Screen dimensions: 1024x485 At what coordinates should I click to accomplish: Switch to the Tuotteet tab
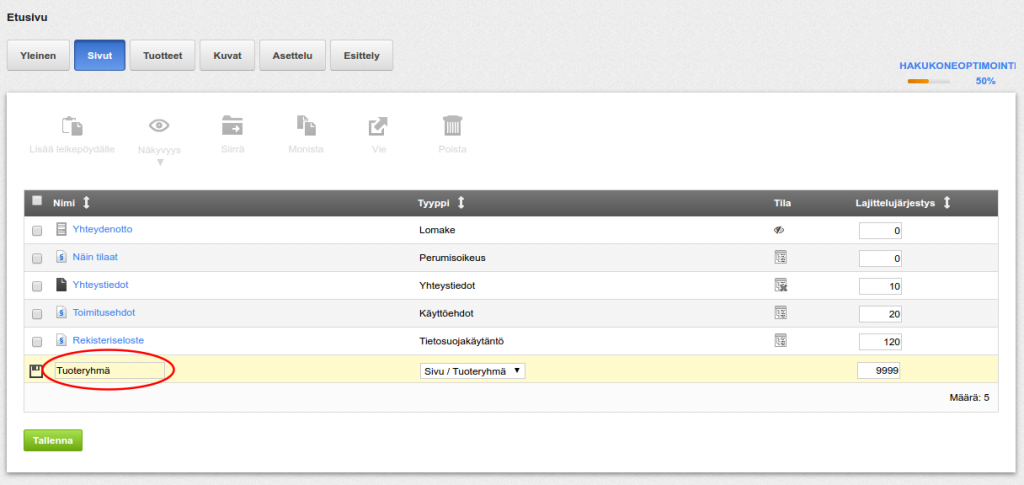tap(163, 55)
